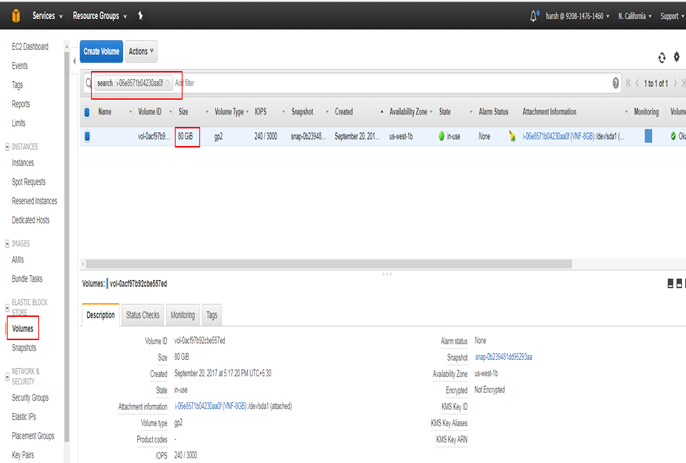This screenshot has width=686, height=463.
Task: Open Limits in sidebar
Action: click(x=18, y=123)
